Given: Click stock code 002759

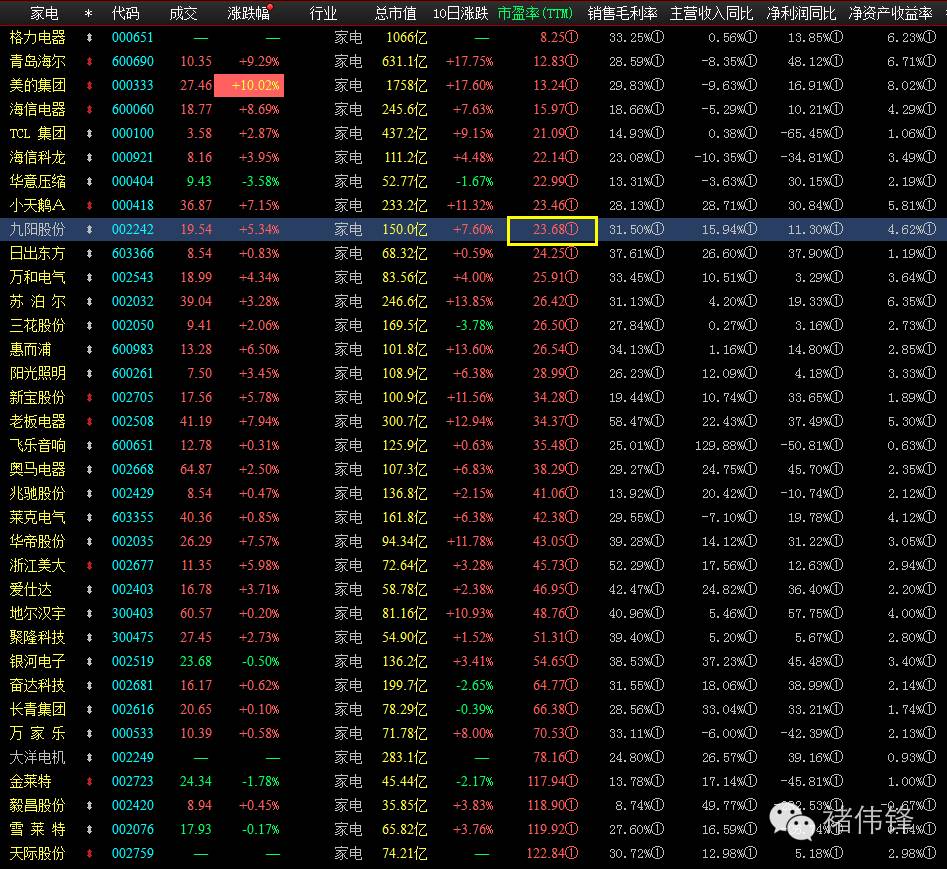Looking at the screenshot, I should 133,853.
